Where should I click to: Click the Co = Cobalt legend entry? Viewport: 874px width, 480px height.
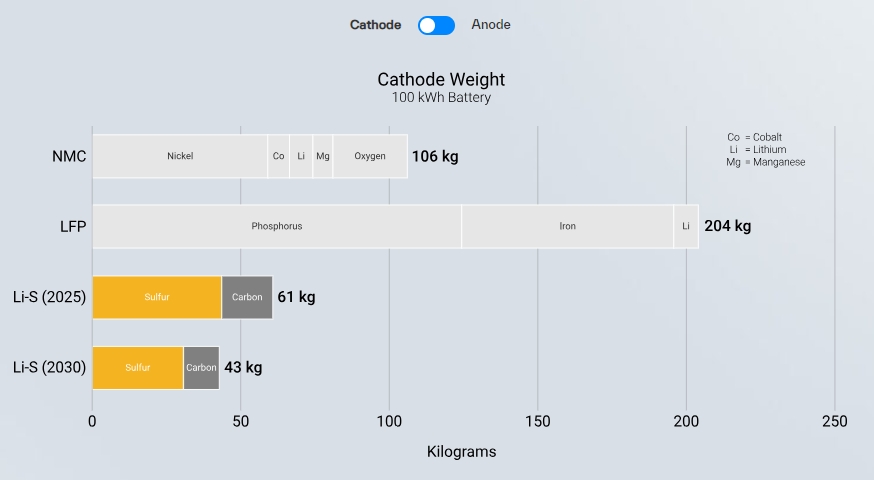click(754, 137)
